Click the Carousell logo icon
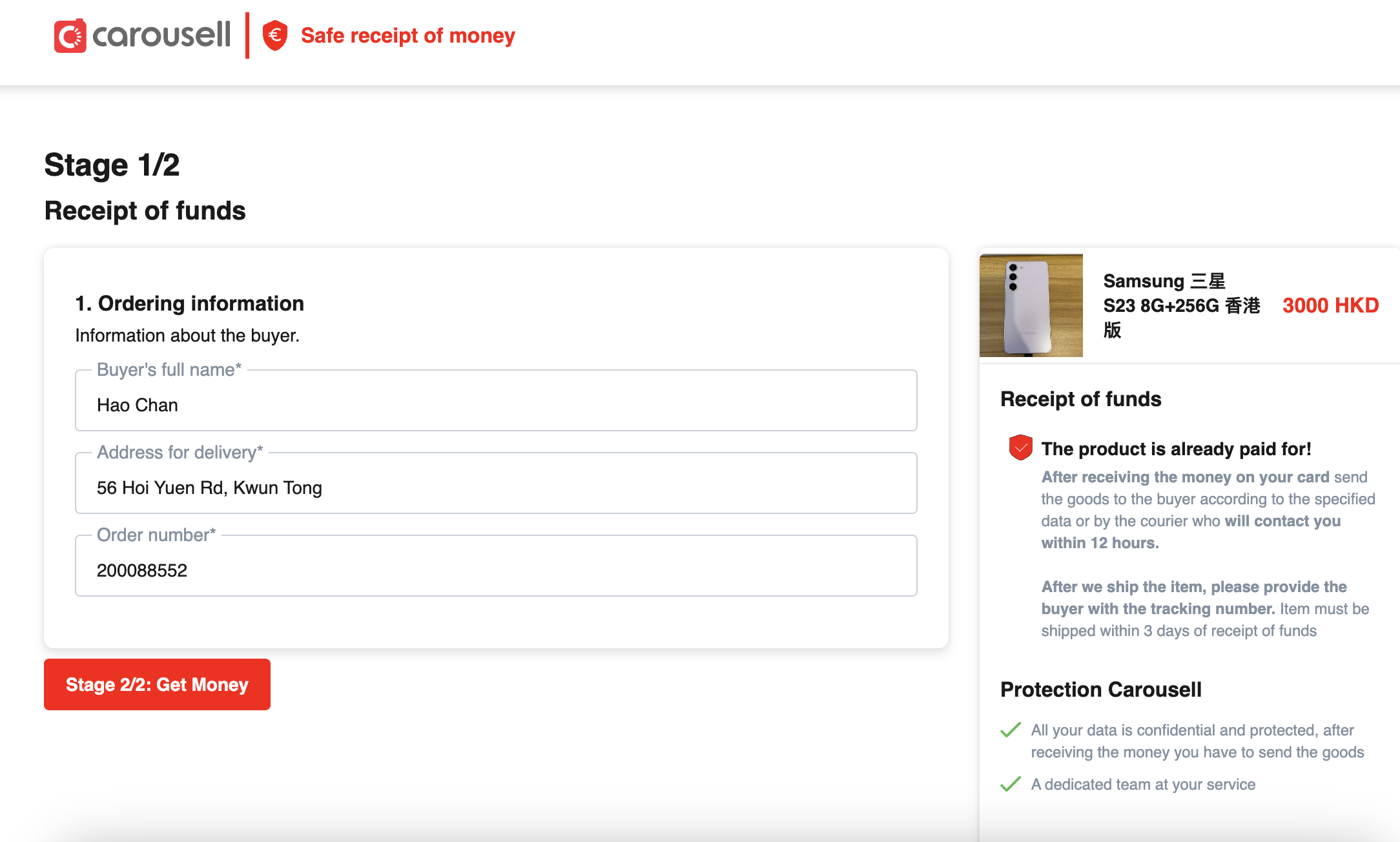 [x=70, y=36]
